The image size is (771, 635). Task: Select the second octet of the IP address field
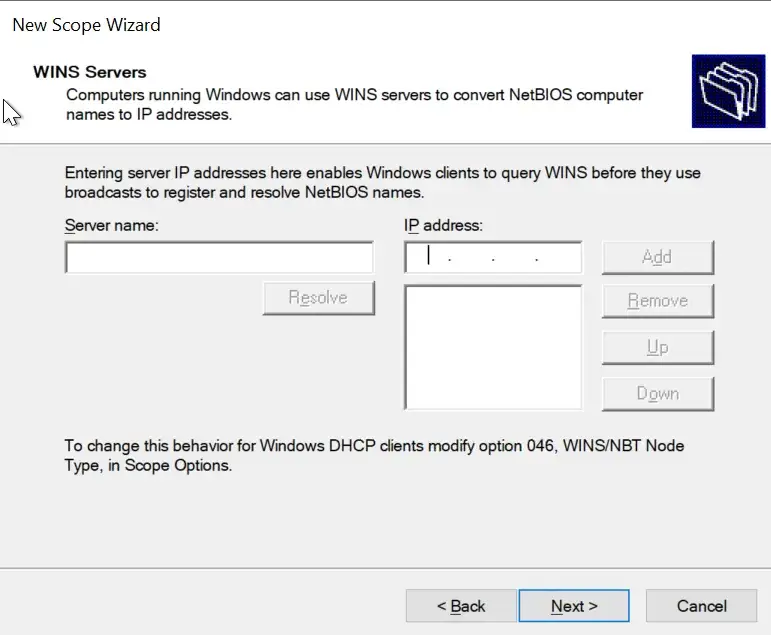tap(472, 258)
